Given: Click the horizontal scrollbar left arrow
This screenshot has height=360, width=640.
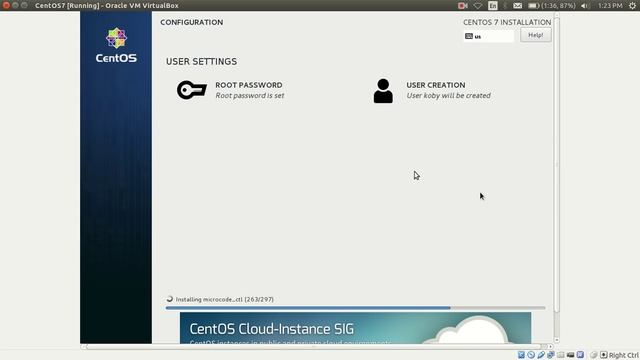Looking at the screenshot, I should (83, 347).
